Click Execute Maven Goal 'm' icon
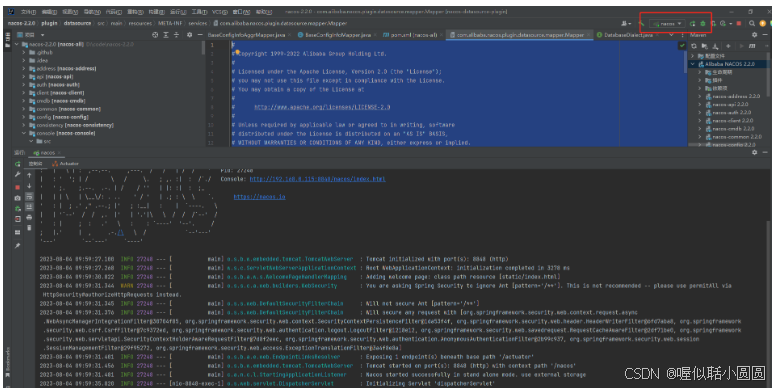This screenshot has height=388, width=774. pyautogui.click(x=752, y=46)
